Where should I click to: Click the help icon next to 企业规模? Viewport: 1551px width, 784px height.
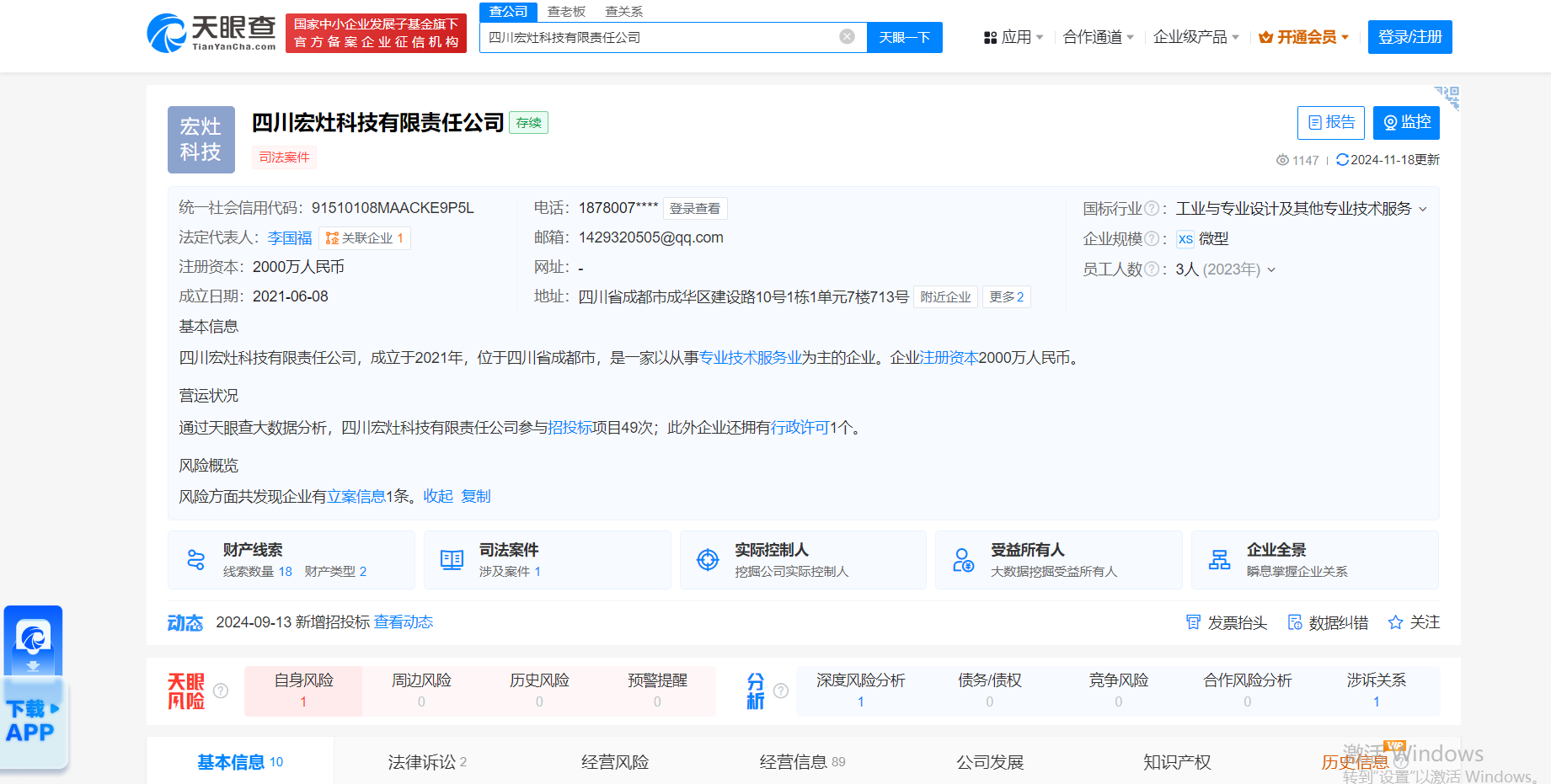1152,238
